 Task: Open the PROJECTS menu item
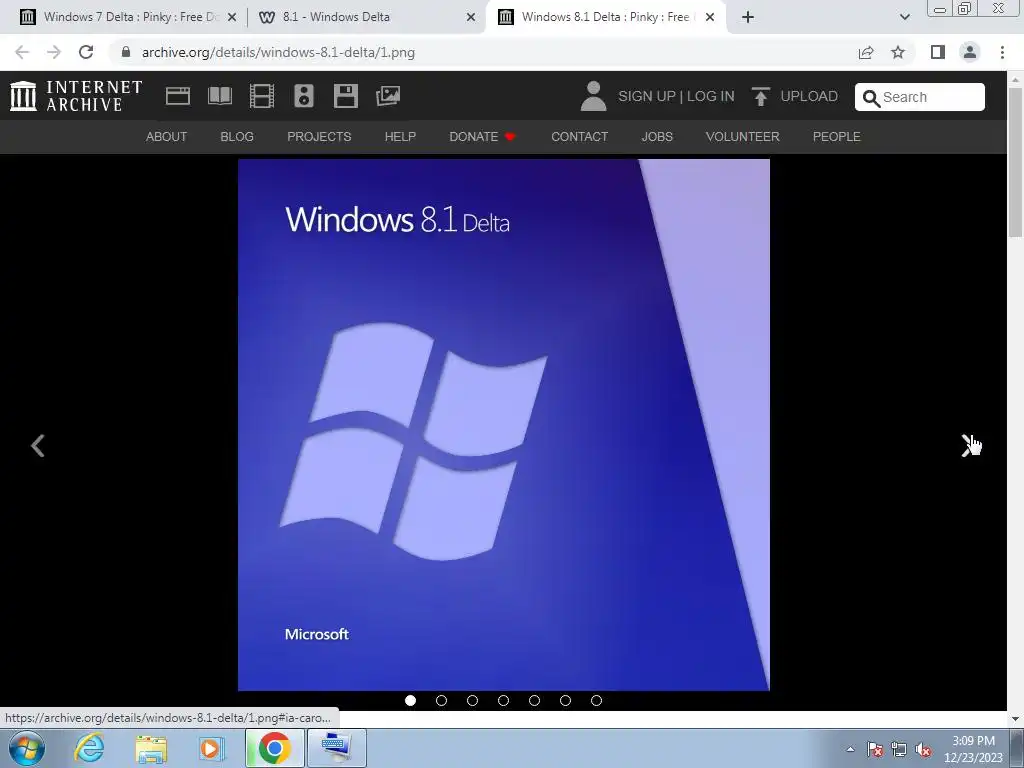(x=319, y=136)
